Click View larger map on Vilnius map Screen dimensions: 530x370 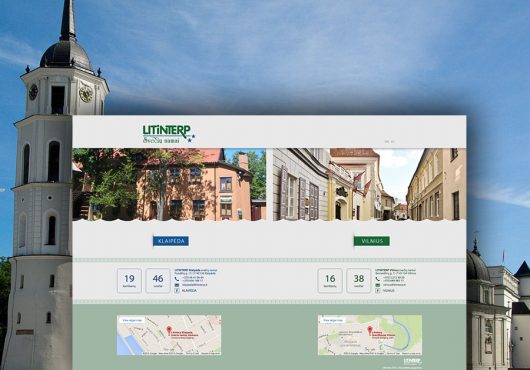333,320
